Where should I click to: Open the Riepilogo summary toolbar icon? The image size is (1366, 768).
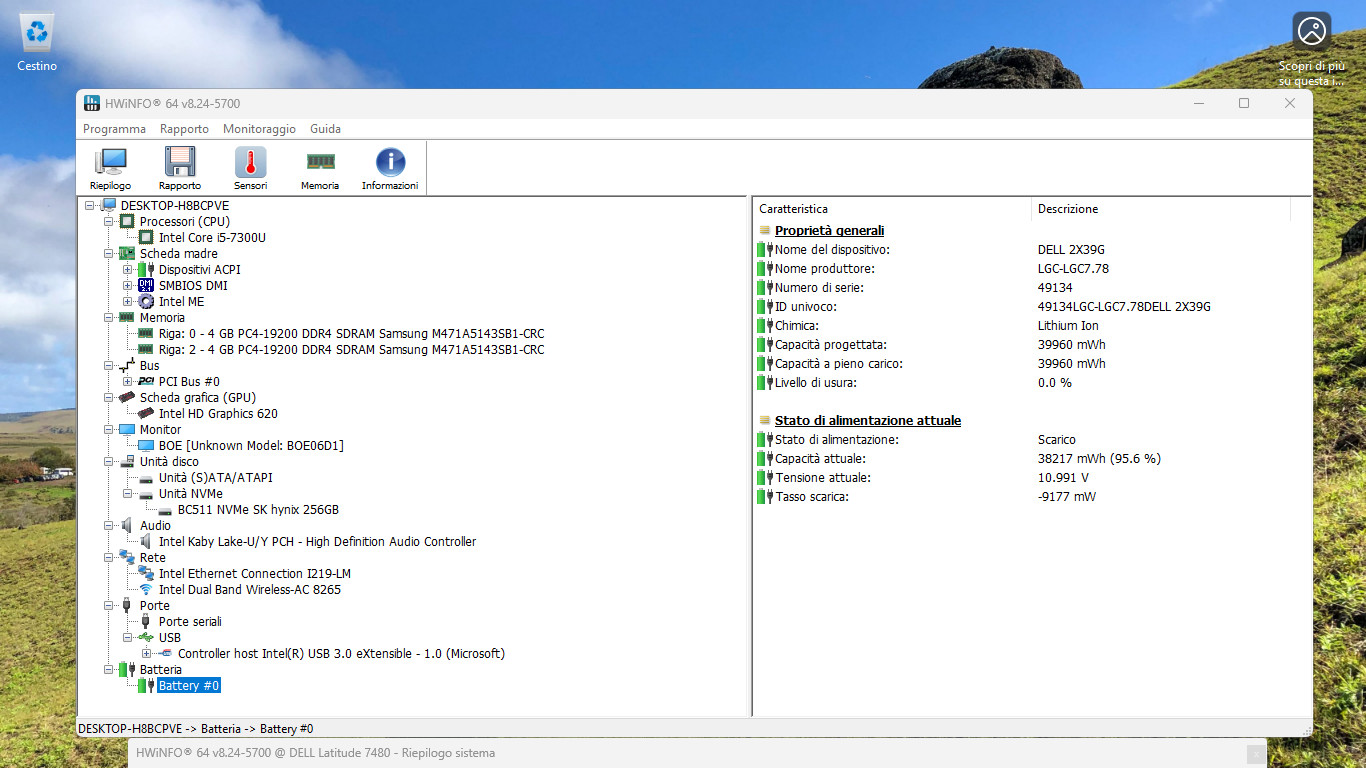[x=110, y=168]
